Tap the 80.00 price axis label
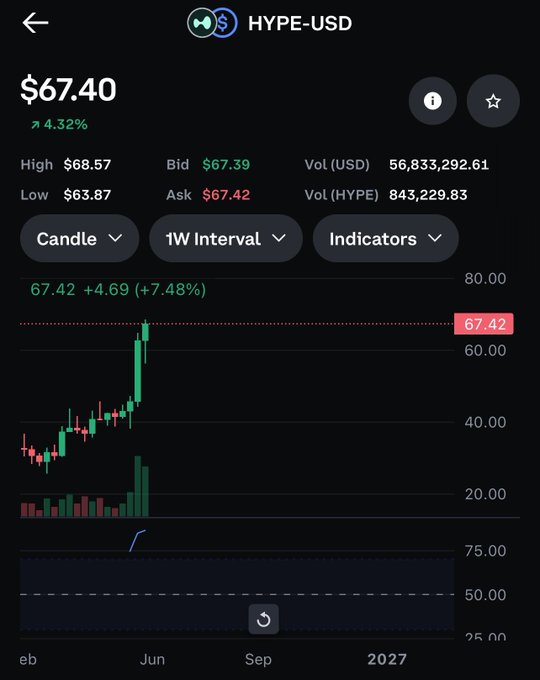This screenshot has width=540, height=680. pos(485,278)
